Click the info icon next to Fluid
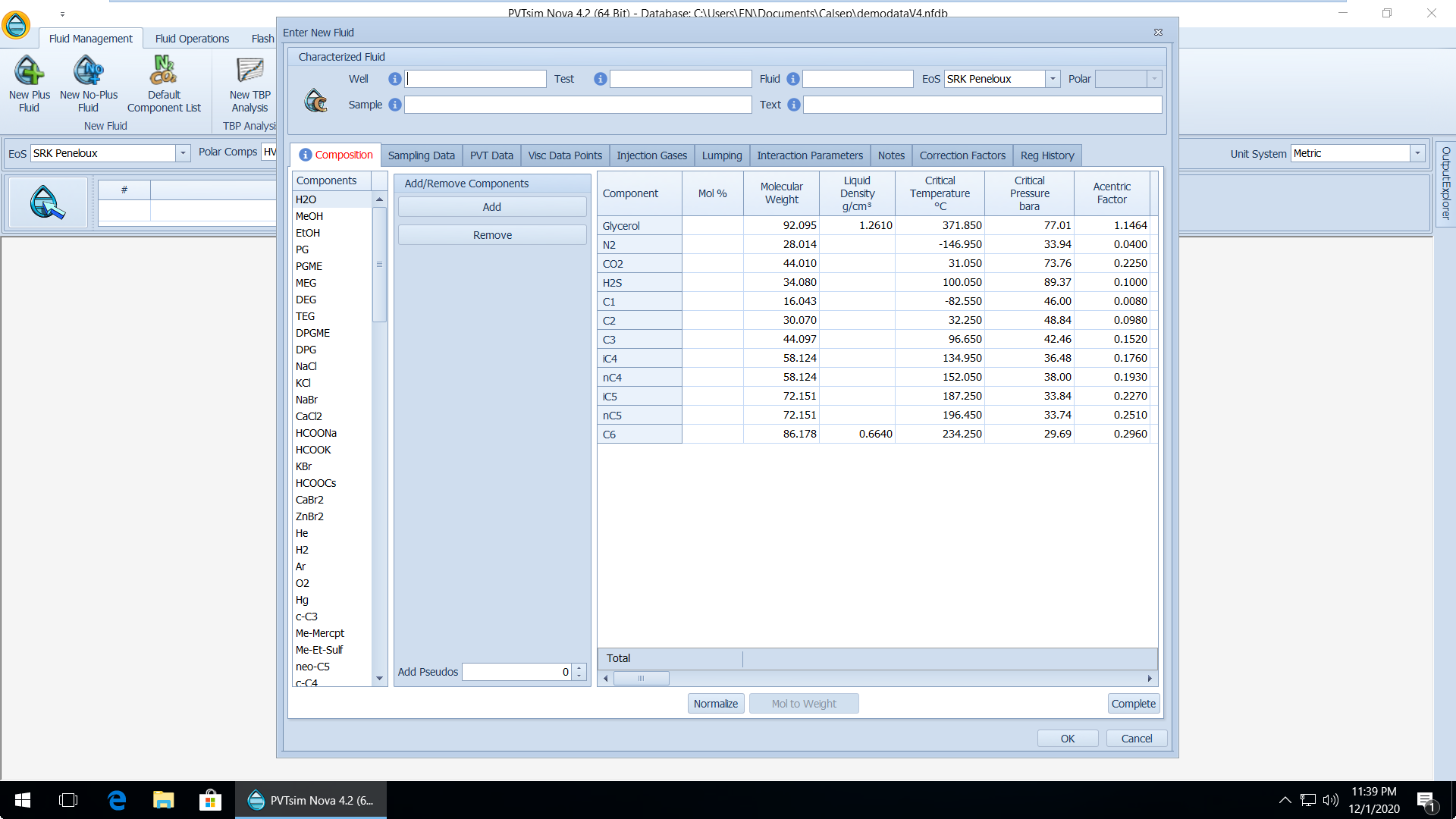The width and height of the screenshot is (1456, 819). point(792,79)
